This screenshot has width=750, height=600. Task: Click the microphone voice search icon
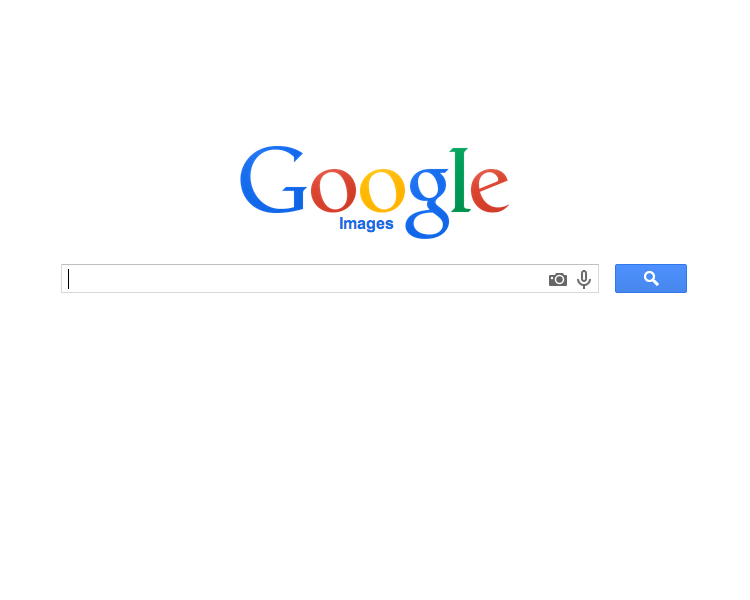coord(584,279)
